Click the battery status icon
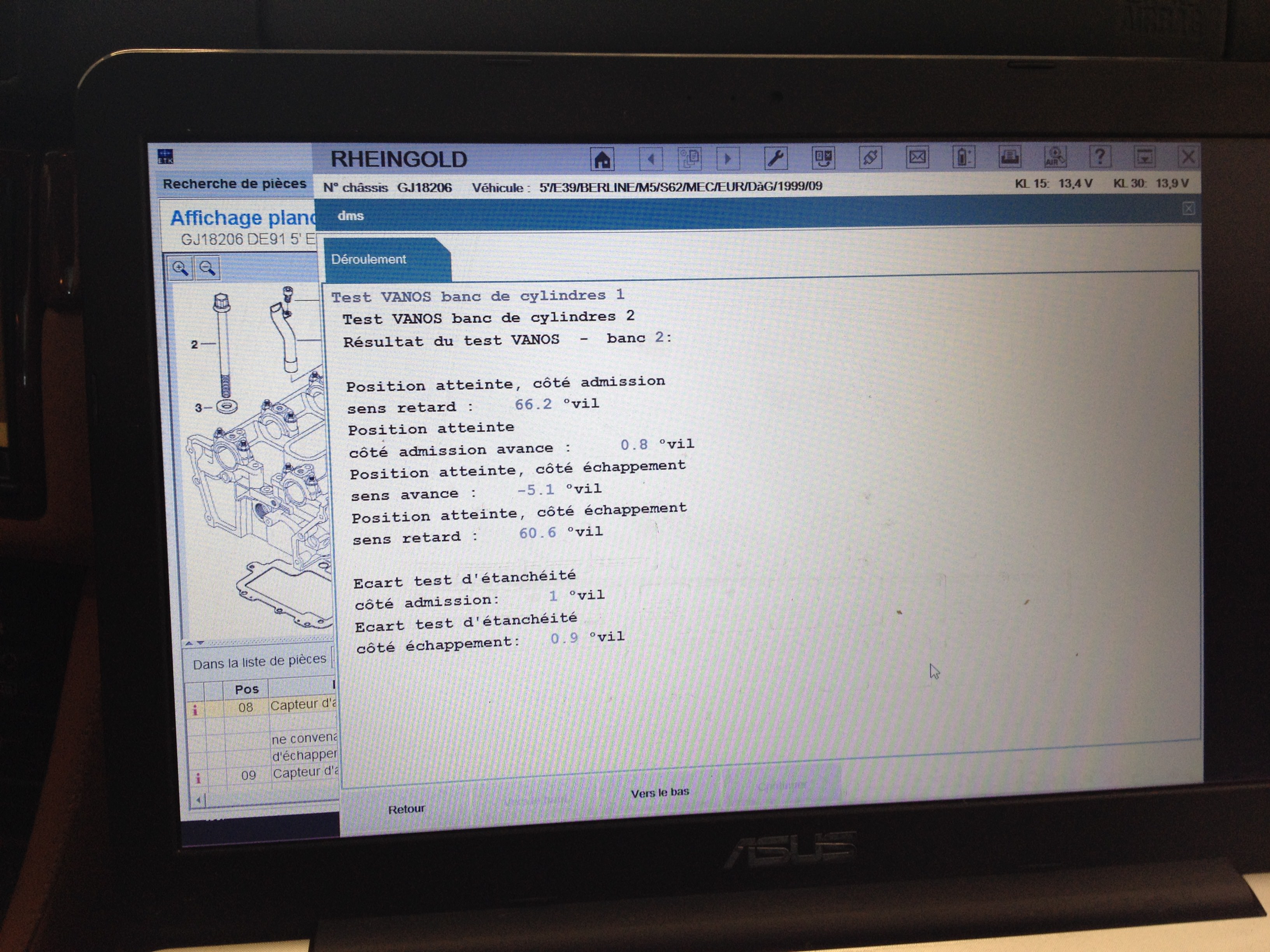The height and width of the screenshot is (952, 1270). click(963, 157)
